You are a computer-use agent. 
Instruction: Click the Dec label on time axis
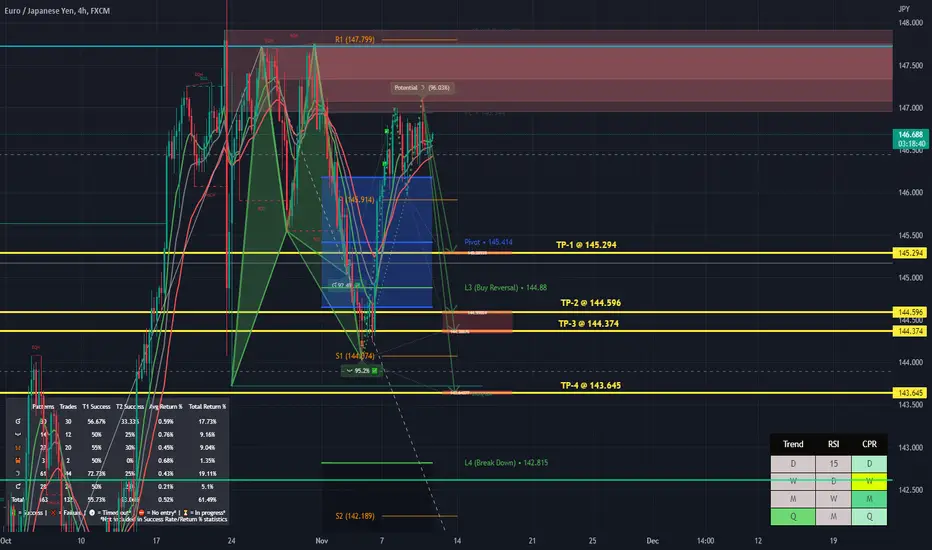[x=653, y=540]
